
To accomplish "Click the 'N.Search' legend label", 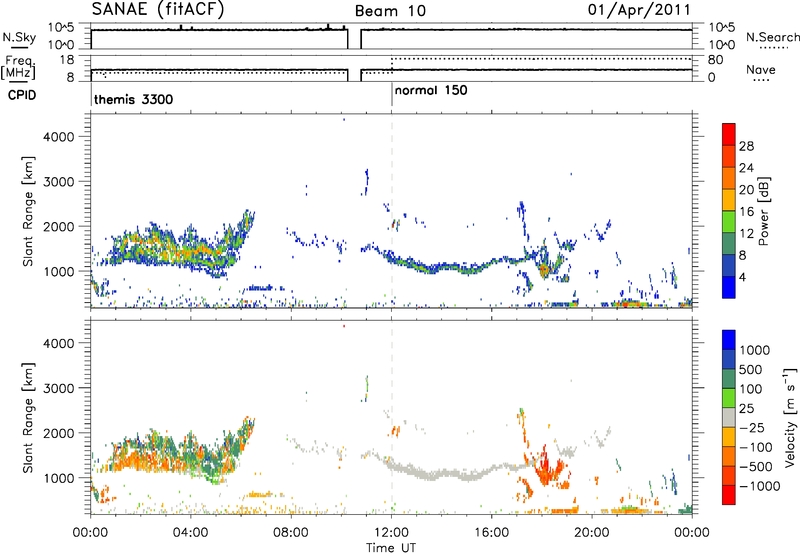I will click(x=773, y=37).
